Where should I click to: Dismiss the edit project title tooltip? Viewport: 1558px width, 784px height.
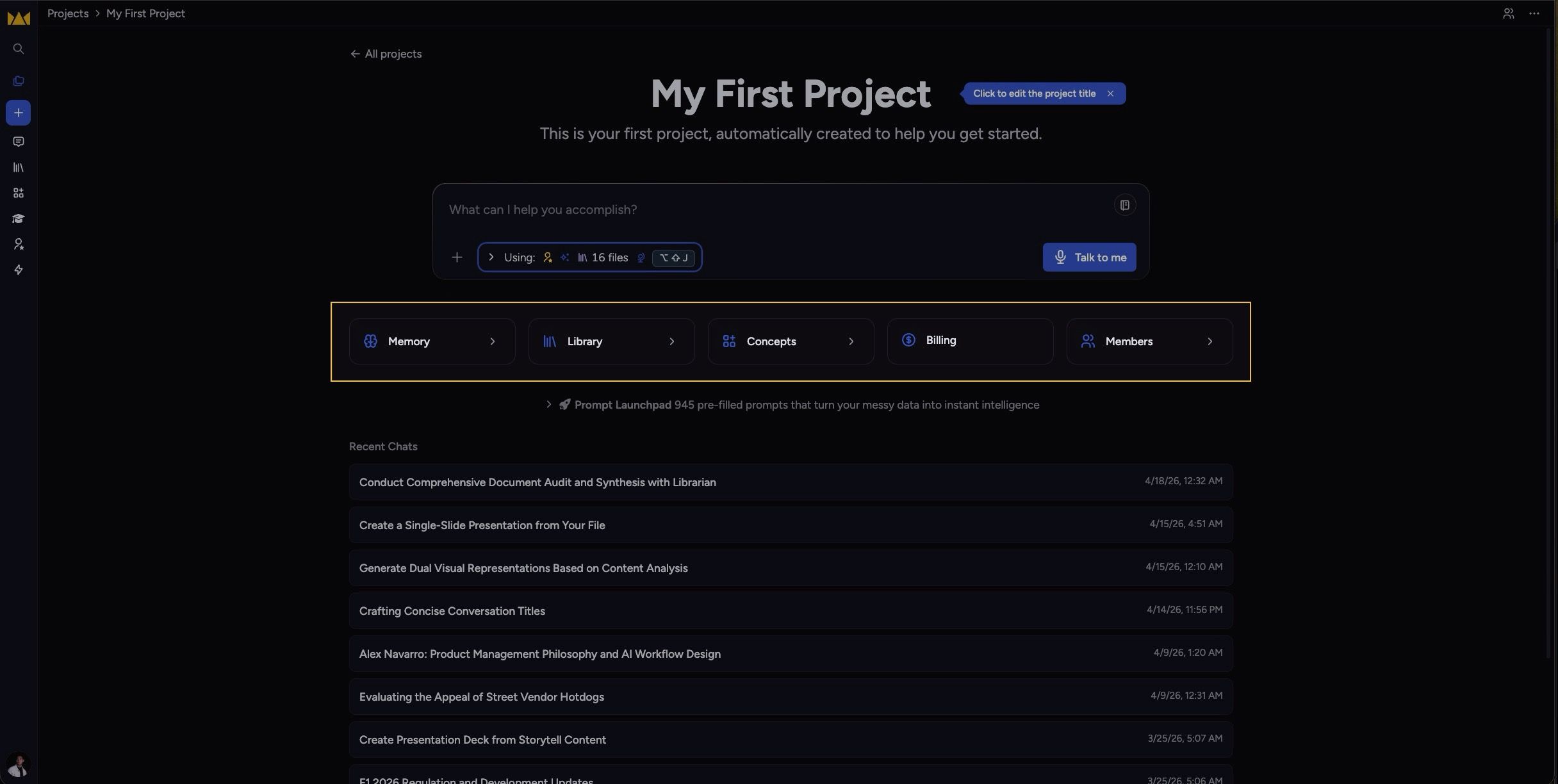(x=1110, y=94)
